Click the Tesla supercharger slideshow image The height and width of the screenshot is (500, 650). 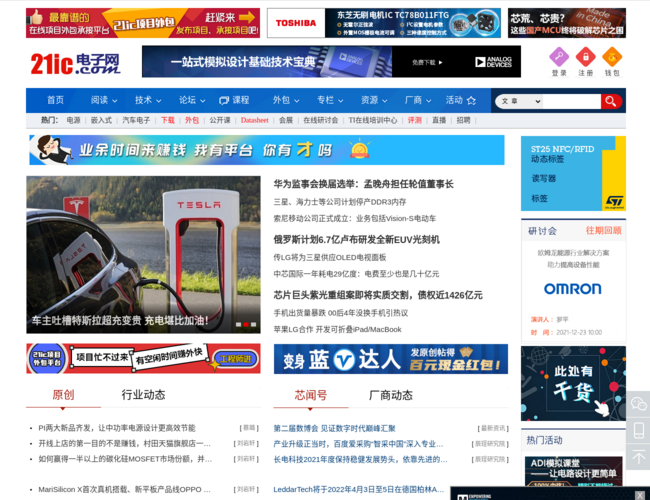[143, 255]
